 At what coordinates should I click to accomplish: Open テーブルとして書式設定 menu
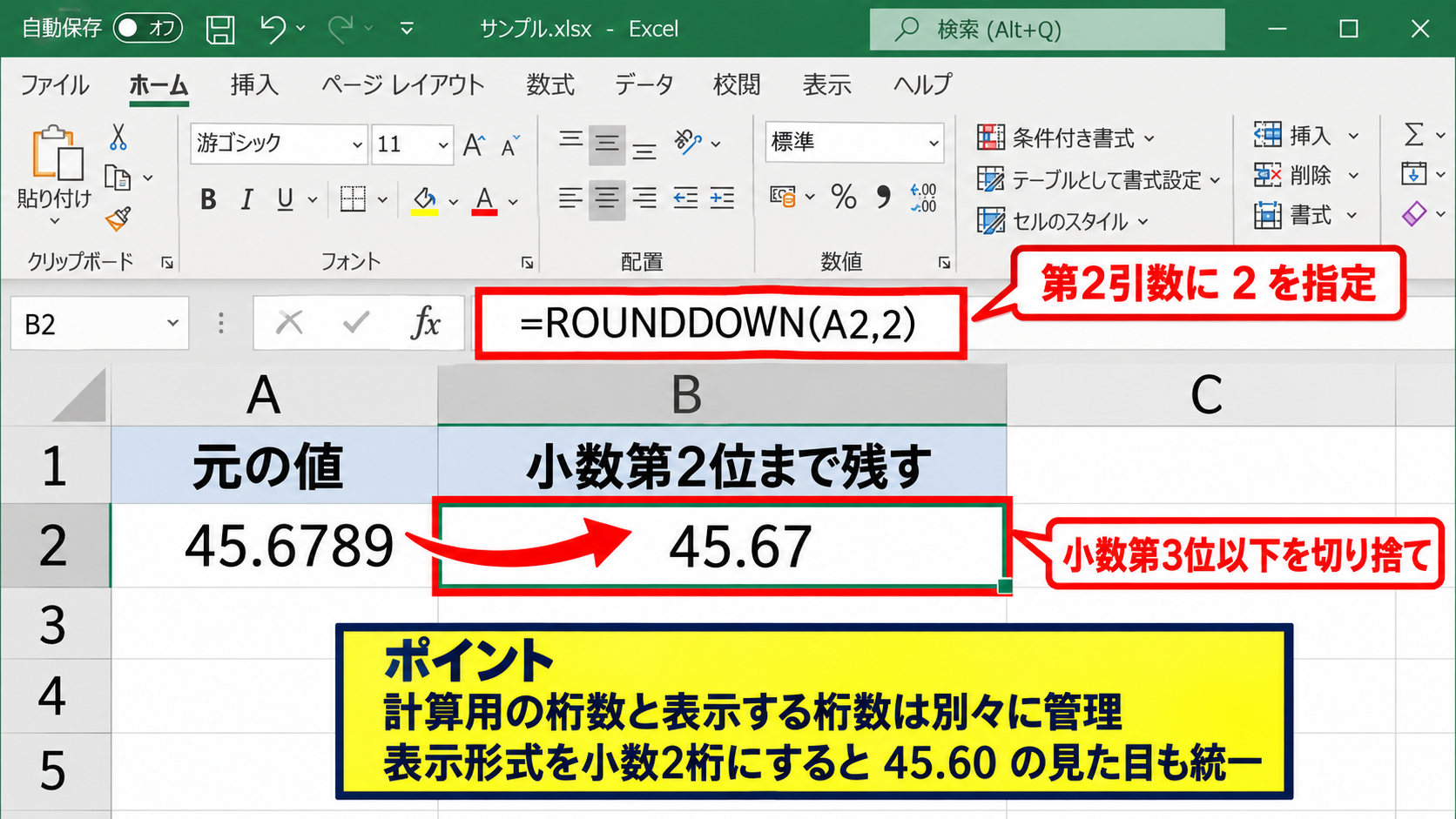(x=1099, y=179)
